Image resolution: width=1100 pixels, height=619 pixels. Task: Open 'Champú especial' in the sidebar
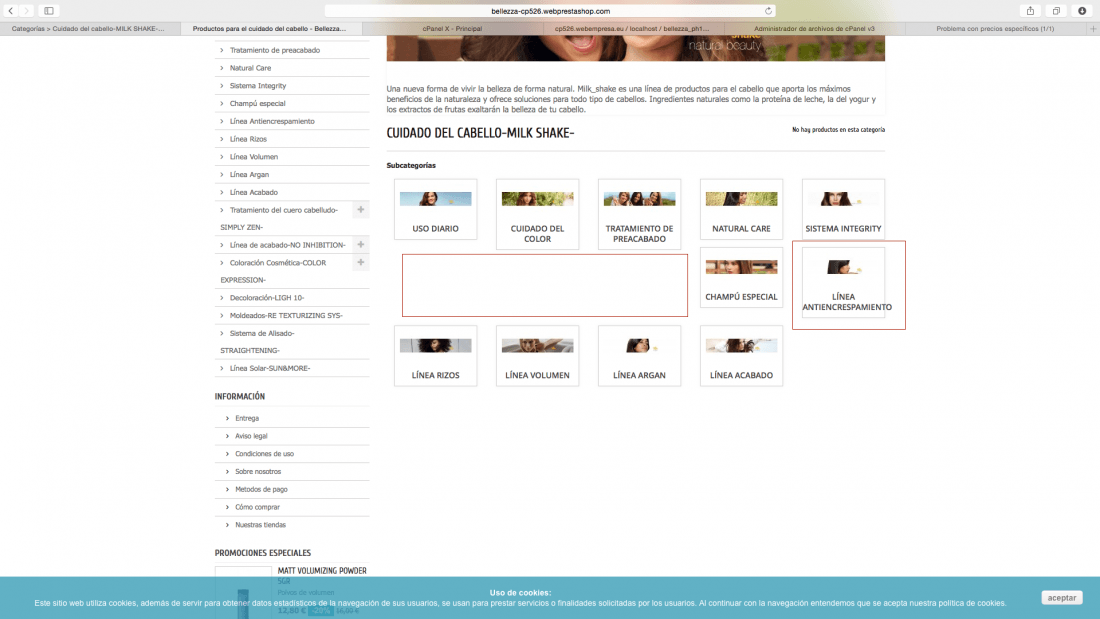point(257,103)
